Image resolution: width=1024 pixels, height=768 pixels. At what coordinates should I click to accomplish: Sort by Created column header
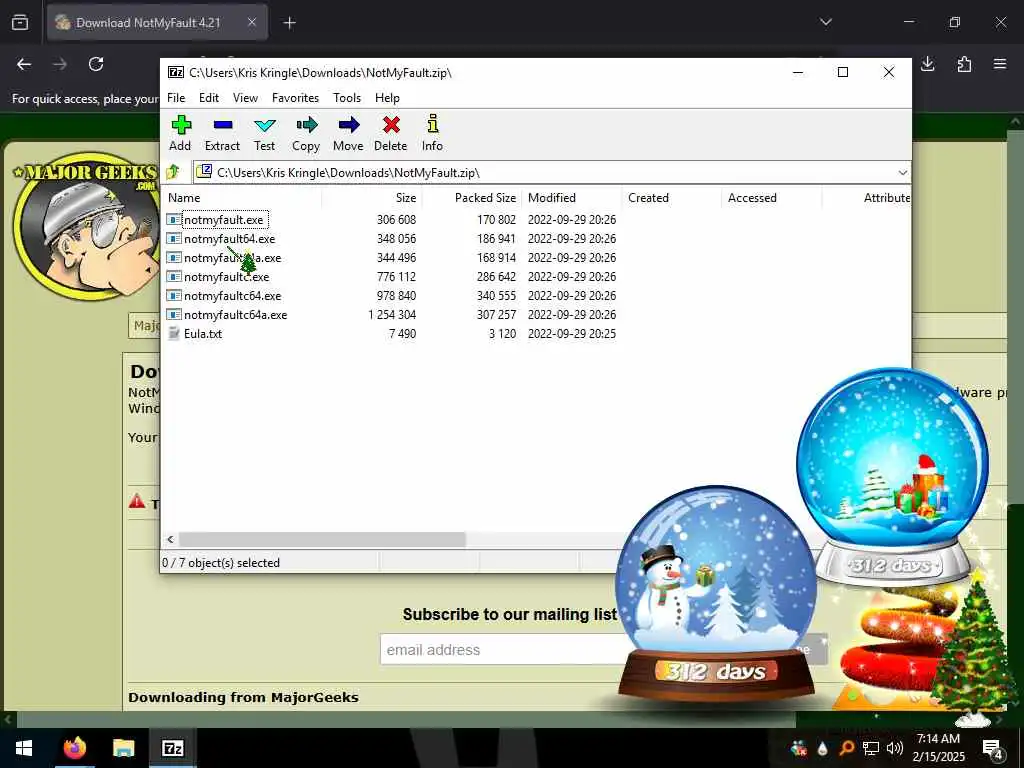(x=671, y=198)
